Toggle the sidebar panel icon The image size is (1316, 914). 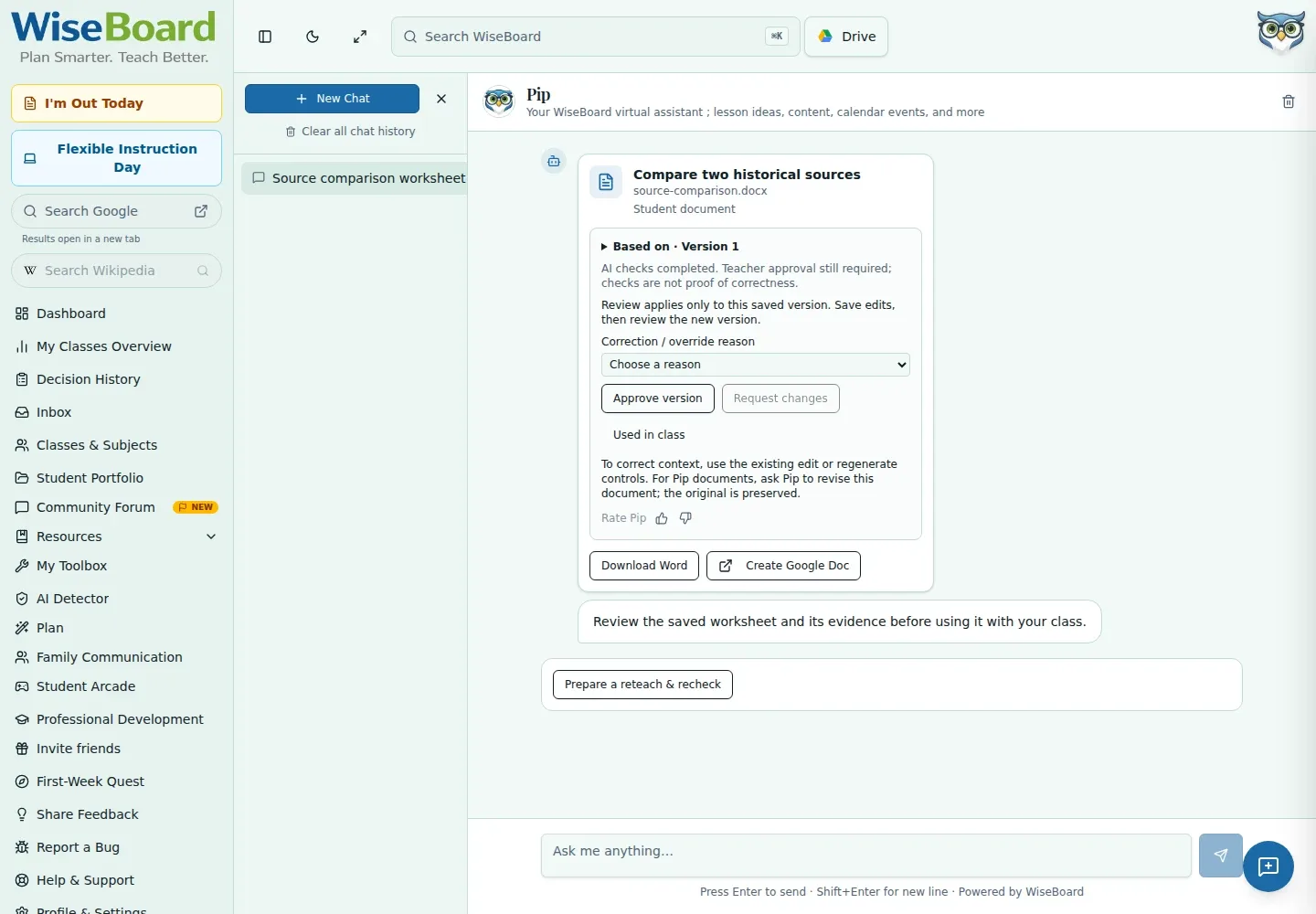point(265,37)
